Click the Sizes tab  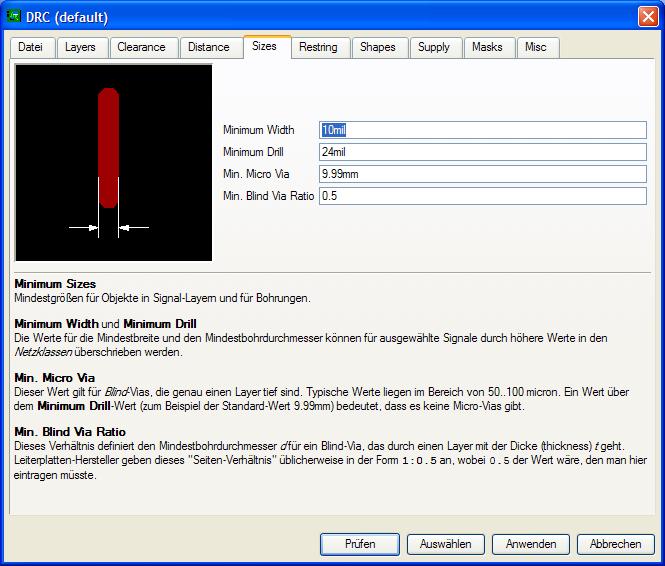coord(265,46)
